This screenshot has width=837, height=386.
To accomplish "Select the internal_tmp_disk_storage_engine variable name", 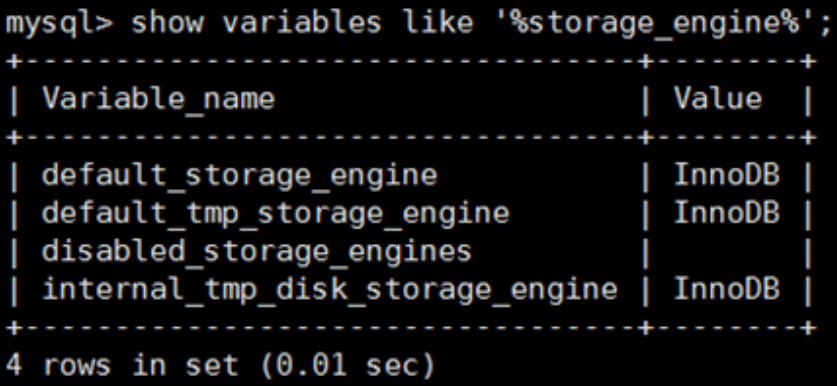I will 330,291.
